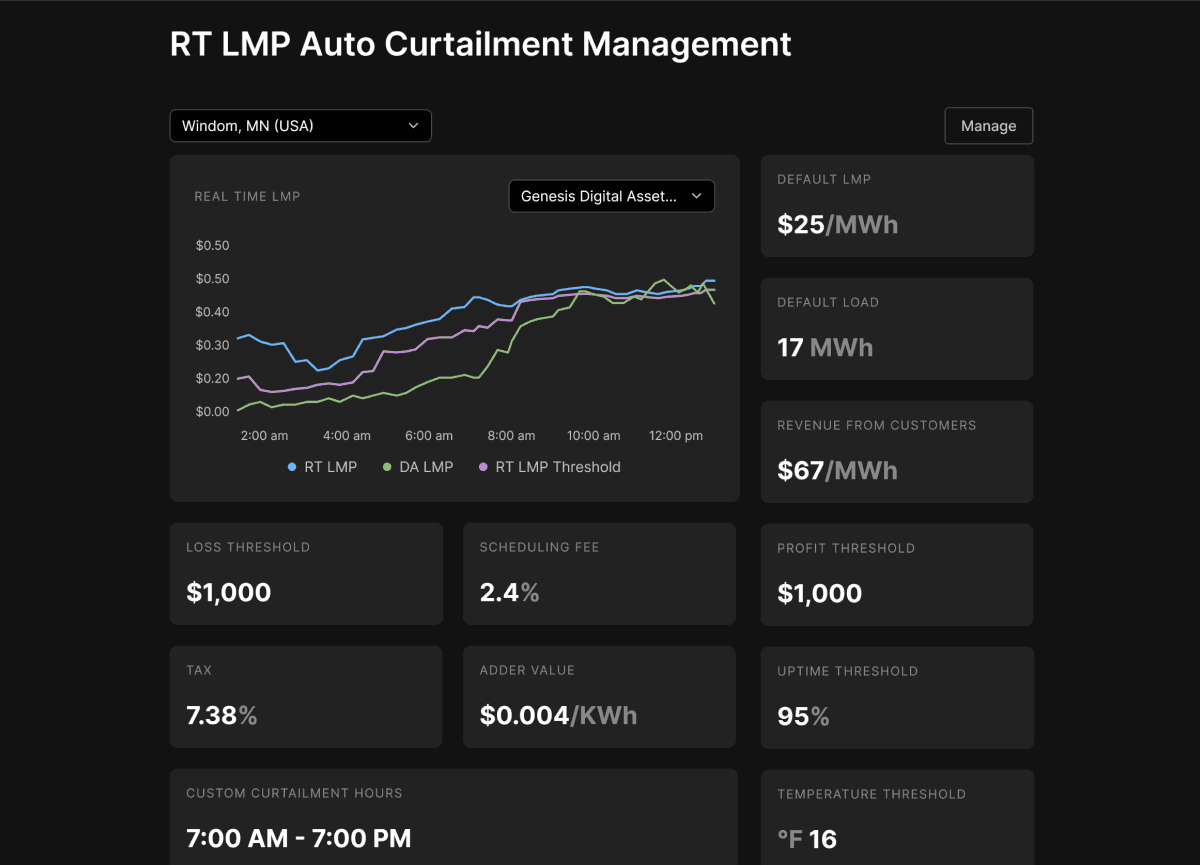Click the purple RT LMP Threshold legend dot
The image size is (1200, 865).
point(484,467)
